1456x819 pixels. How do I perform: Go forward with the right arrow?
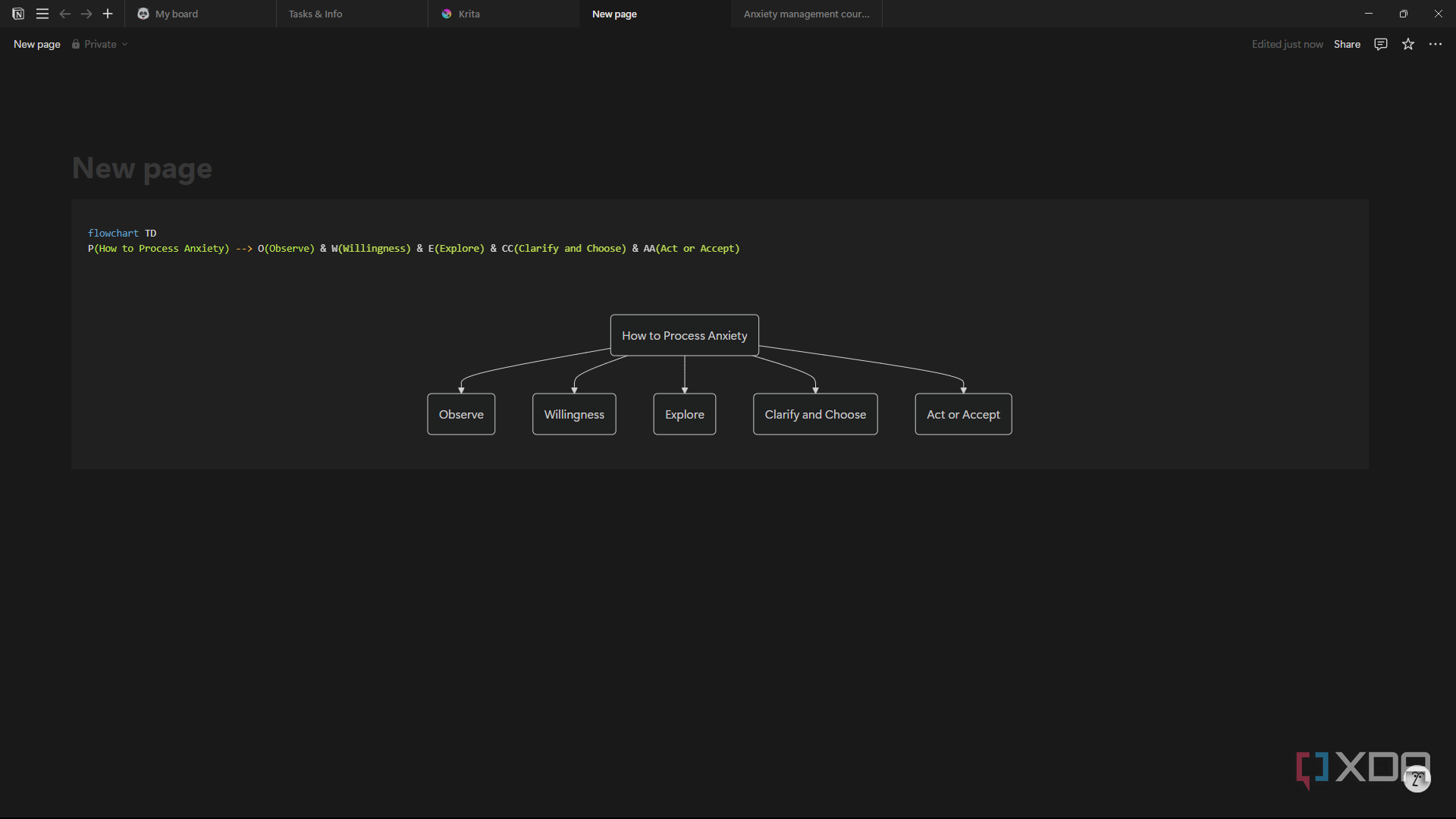pos(86,14)
